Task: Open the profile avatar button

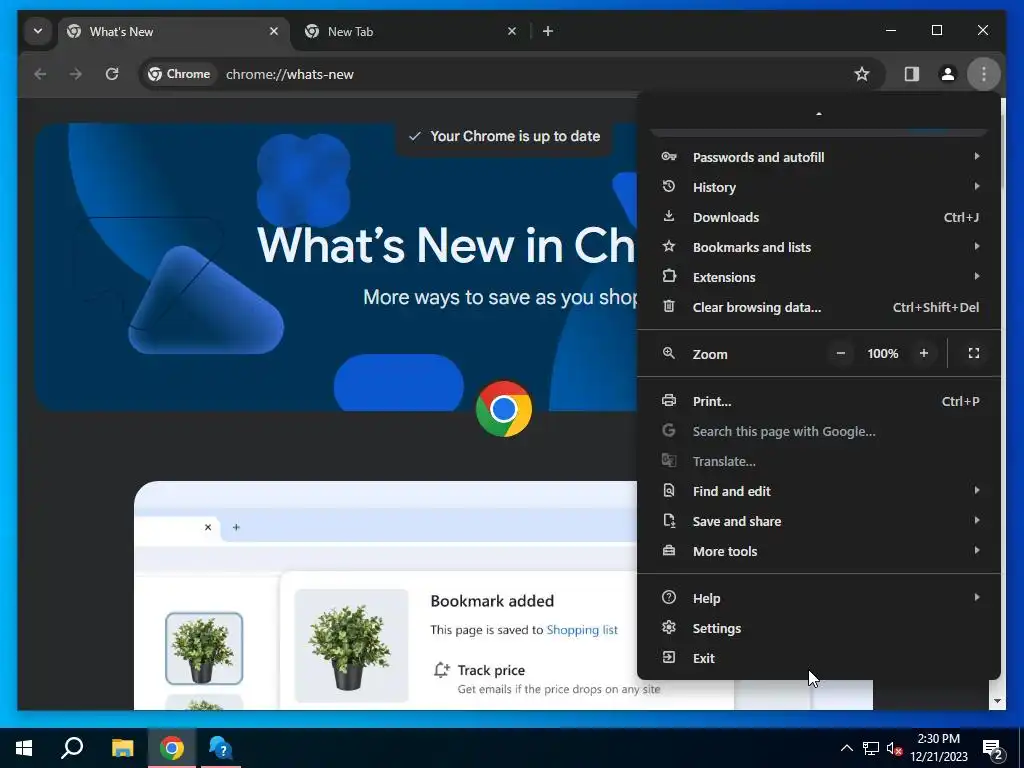Action: (948, 74)
